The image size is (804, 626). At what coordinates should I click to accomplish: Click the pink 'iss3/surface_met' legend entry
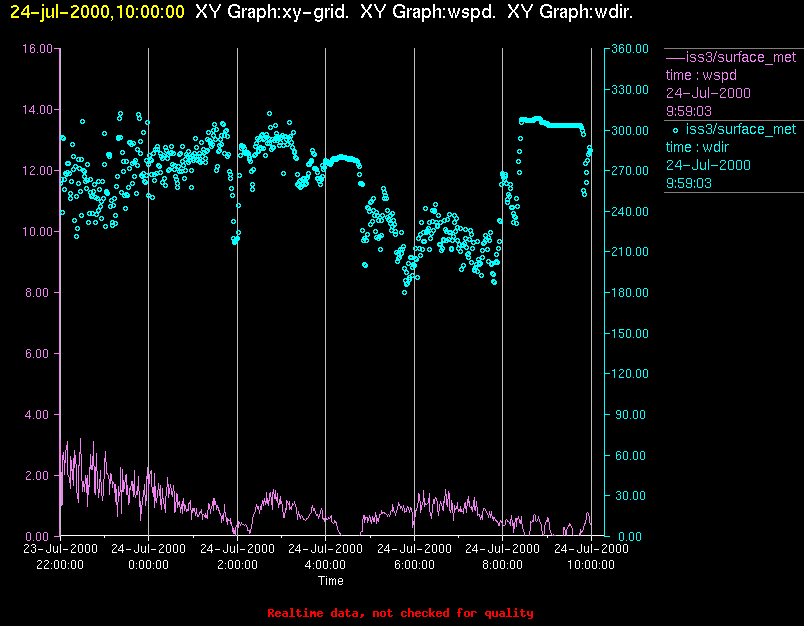click(740, 57)
